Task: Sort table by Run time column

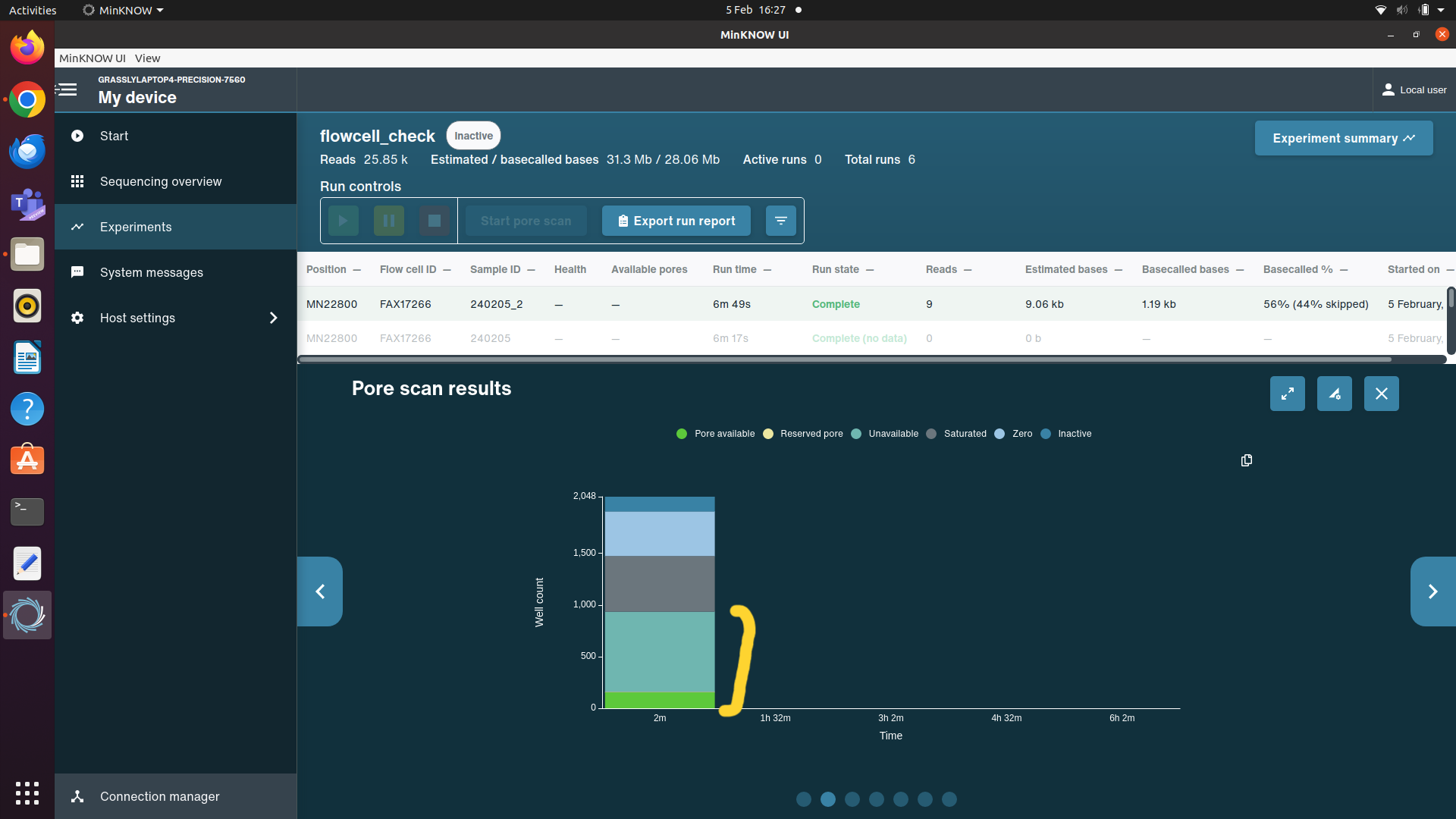Action: click(742, 269)
